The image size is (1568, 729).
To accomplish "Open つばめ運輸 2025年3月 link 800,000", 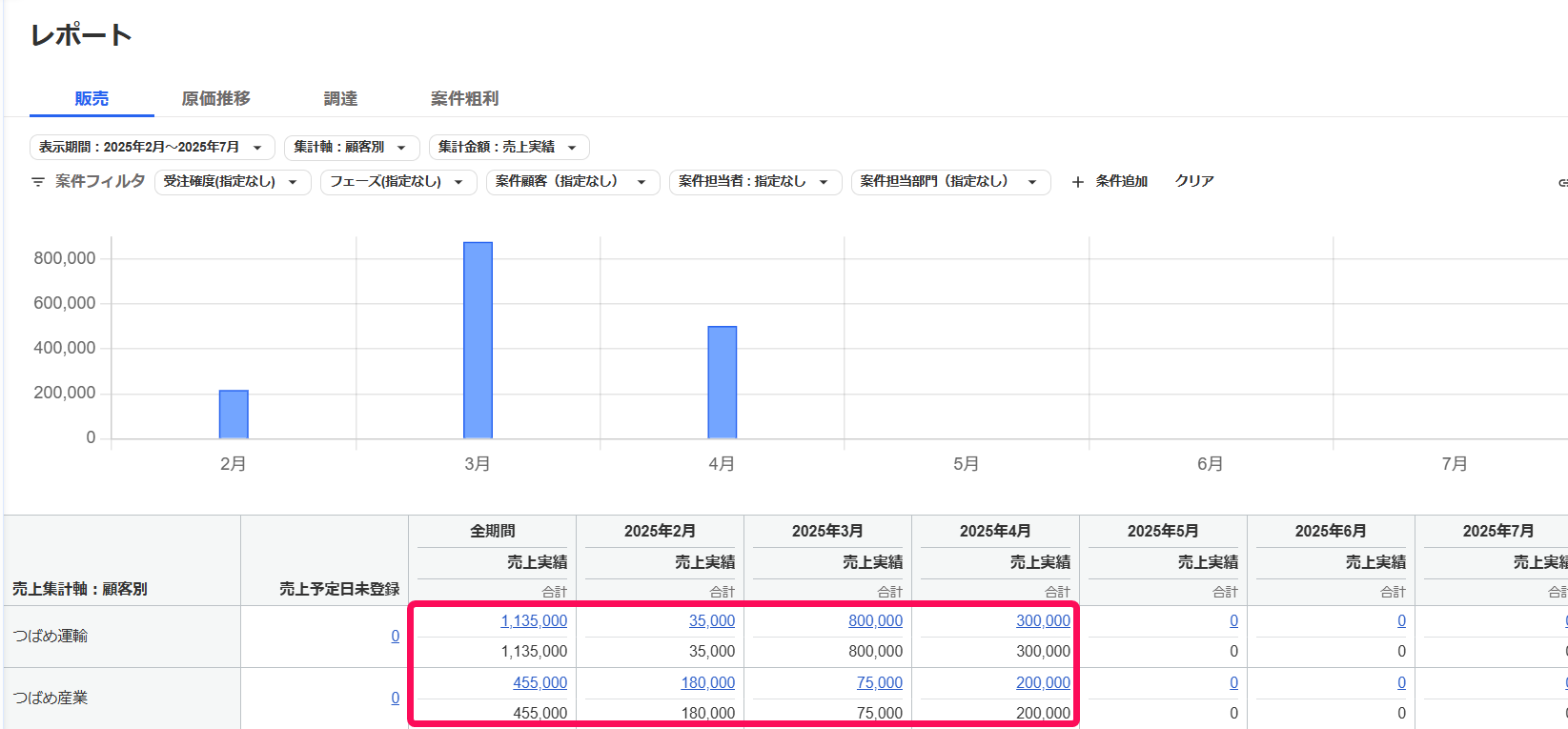I will 876,620.
